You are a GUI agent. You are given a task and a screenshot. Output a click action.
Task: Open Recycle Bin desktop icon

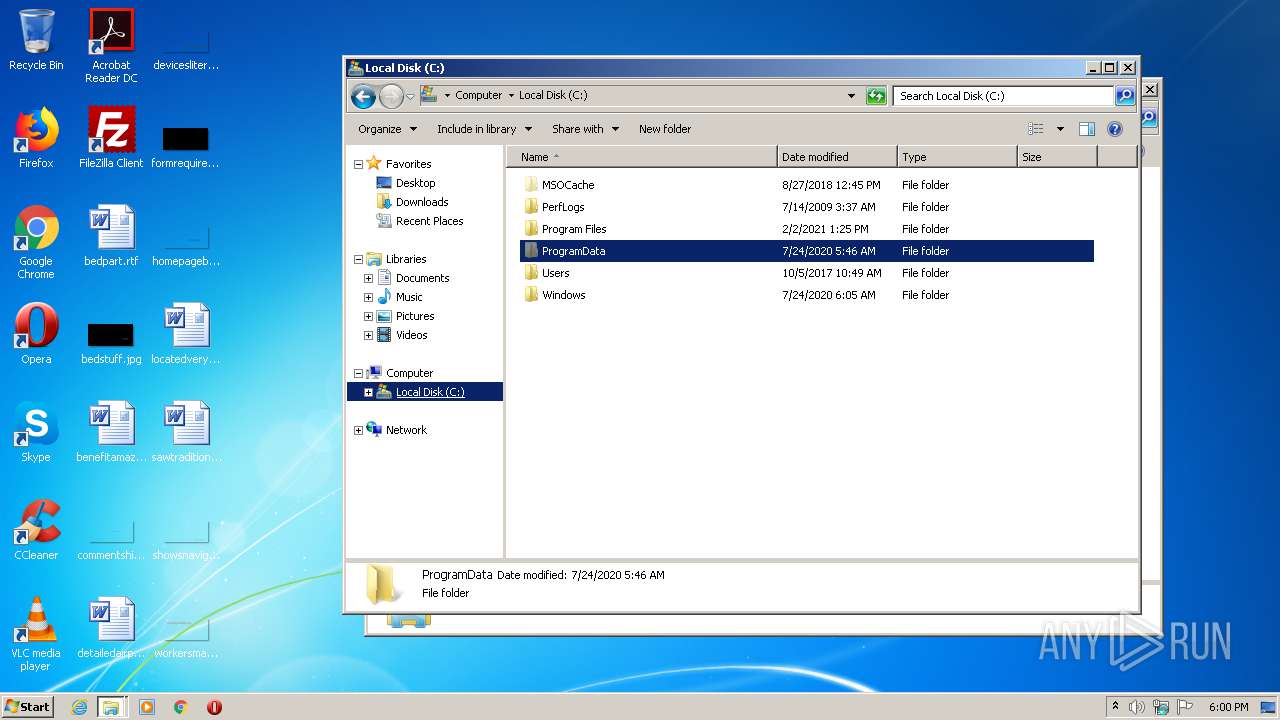tap(36, 40)
